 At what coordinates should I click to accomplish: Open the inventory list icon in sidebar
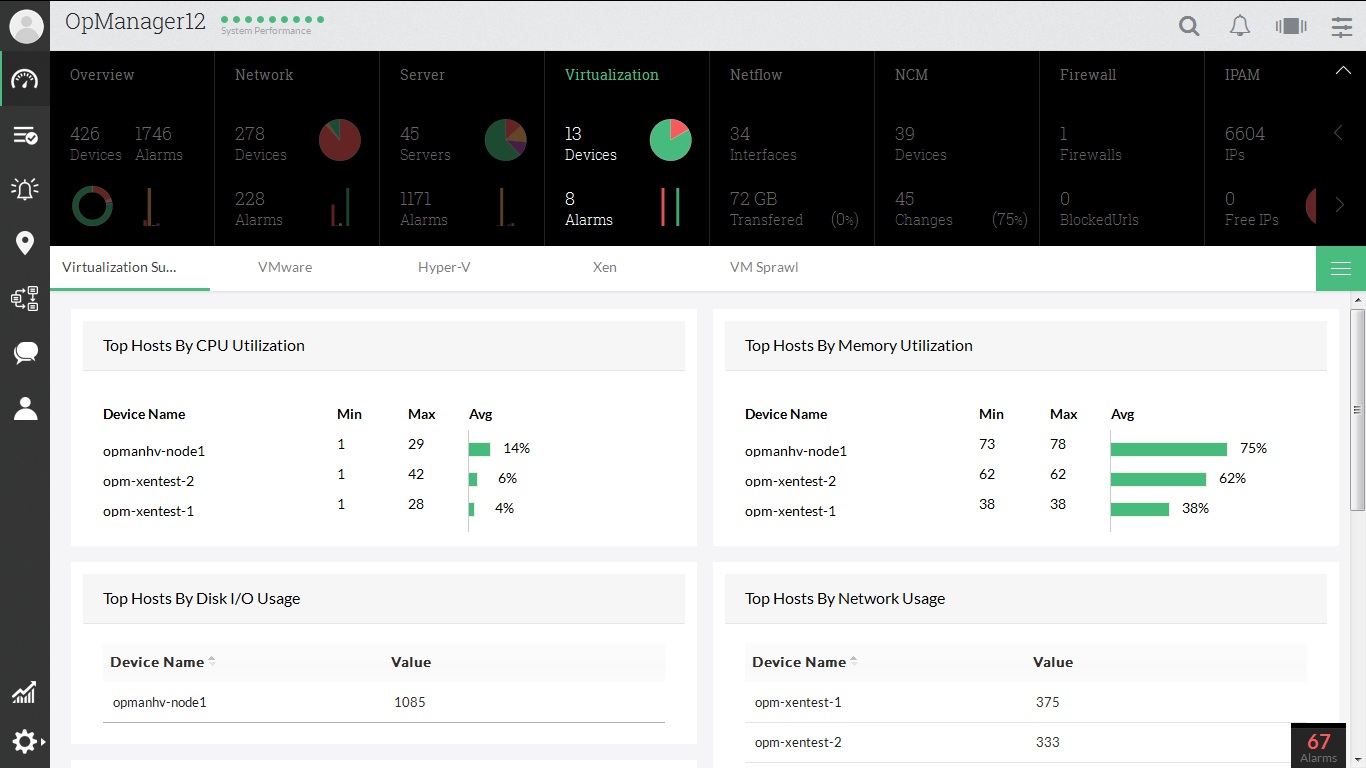pos(25,135)
